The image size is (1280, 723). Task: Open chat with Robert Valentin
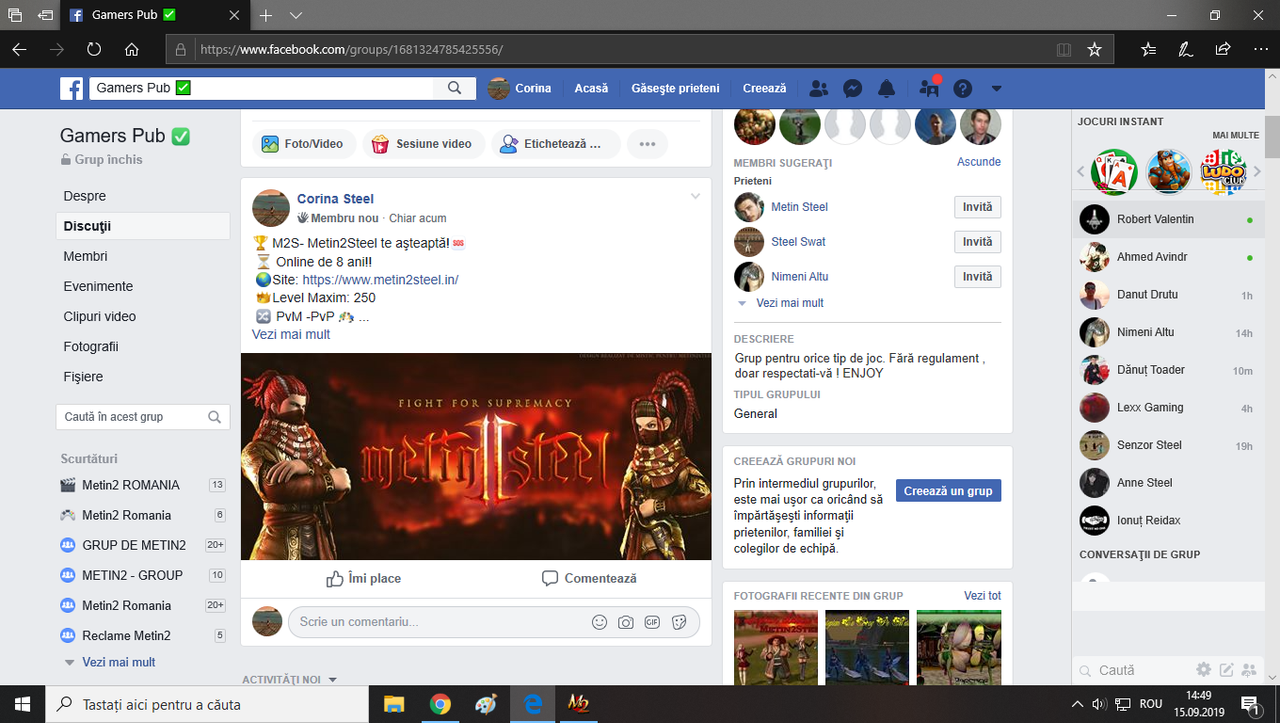[1167, 219]
